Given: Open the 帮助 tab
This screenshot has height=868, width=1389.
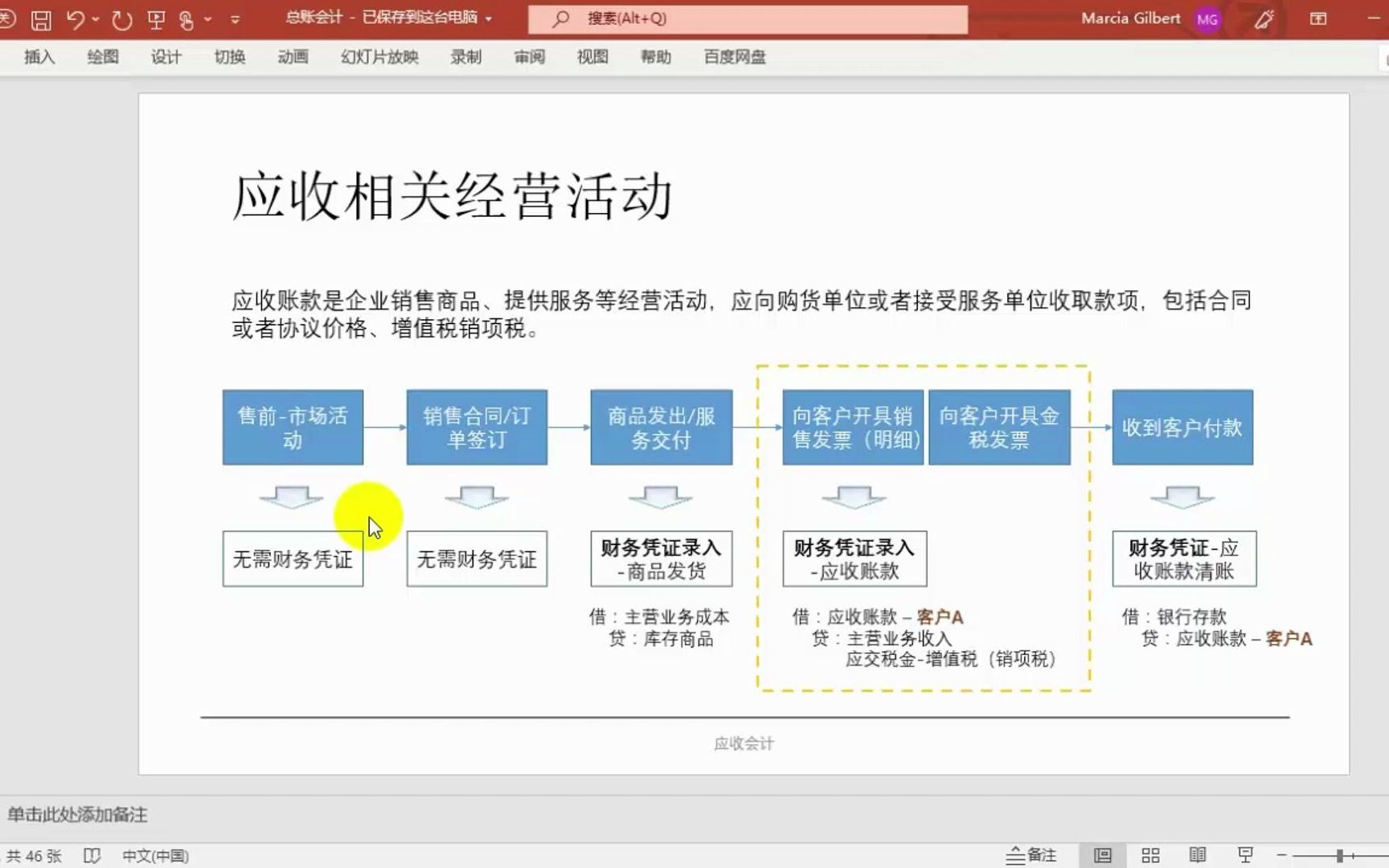Looking at the screenshot, I should 656,57.
